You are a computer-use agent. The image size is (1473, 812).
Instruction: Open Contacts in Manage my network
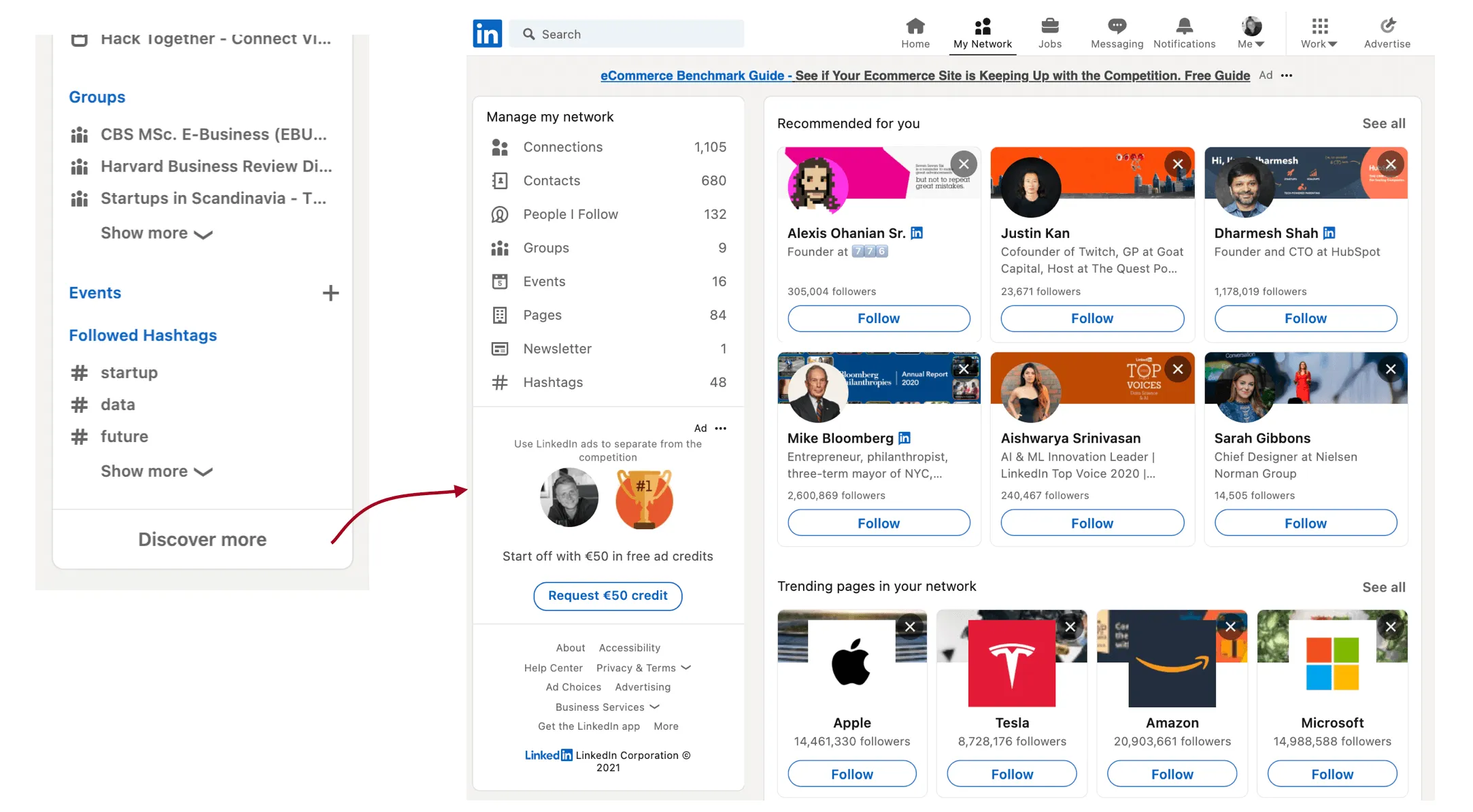609,181
